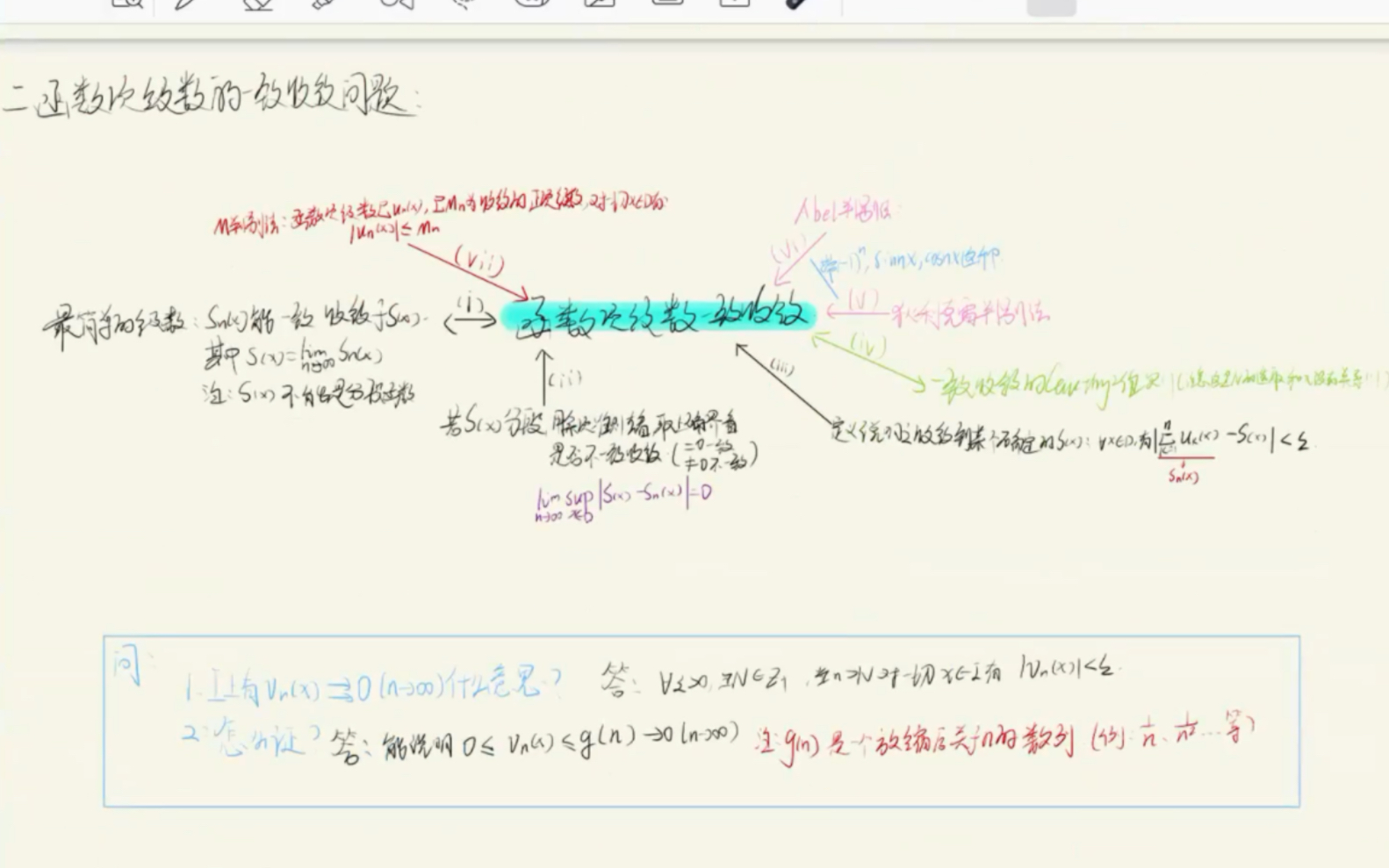Viewport: 1389px width, 868px height.
Task: Click the purple "lim sup |S(x)-Sn(x)|=0" formula
Action: tap(623, 500)
